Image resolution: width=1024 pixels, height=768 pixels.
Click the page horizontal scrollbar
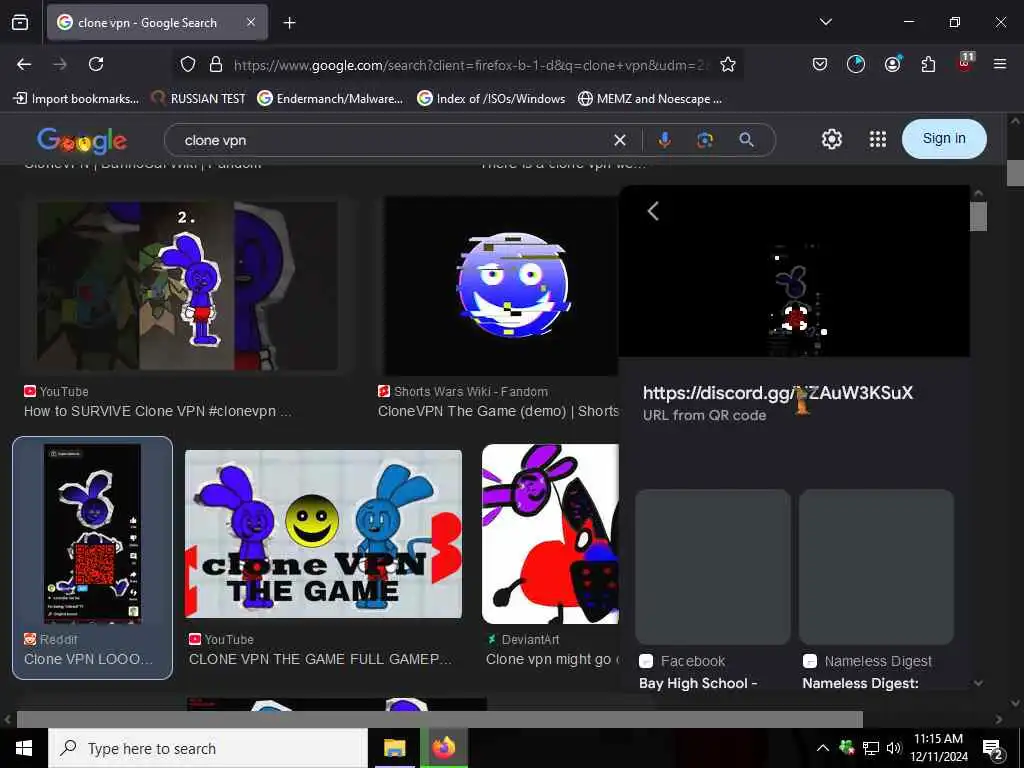tap(440, 719)
